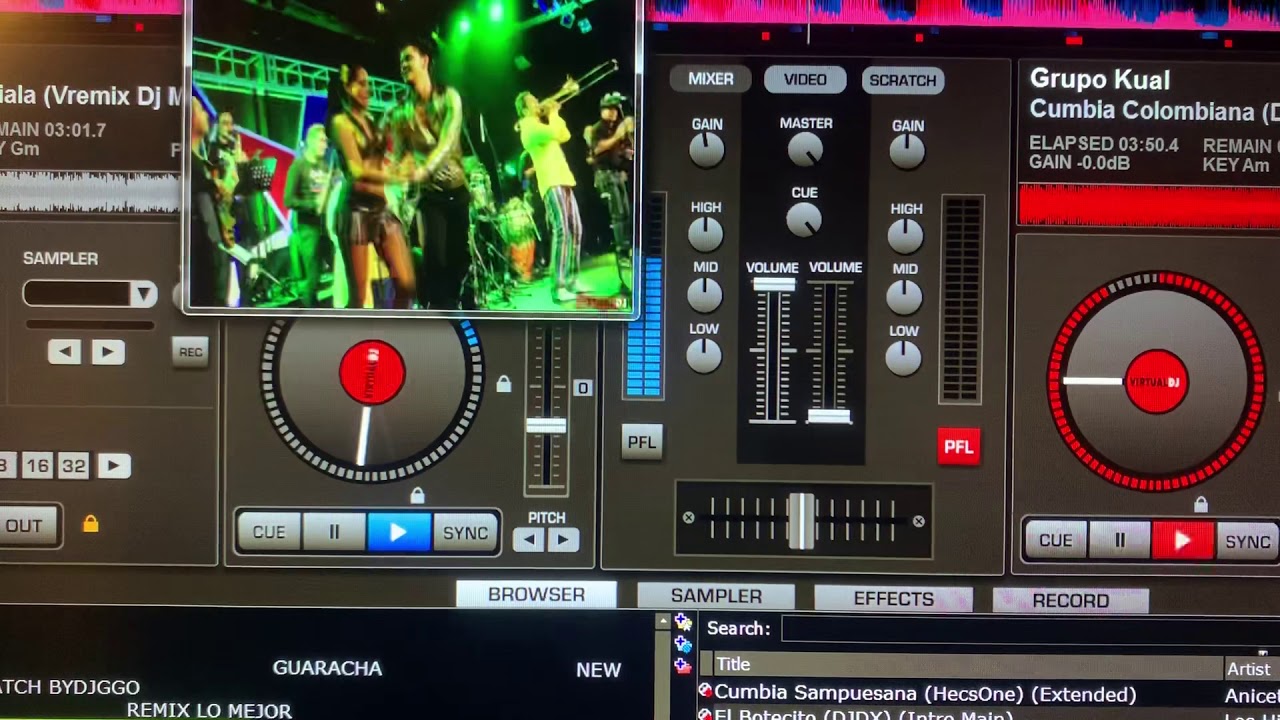Select next sampler with right arrow
This screenshot has width=1280, height=720.
pyautogui.click(x=108, y=352)
